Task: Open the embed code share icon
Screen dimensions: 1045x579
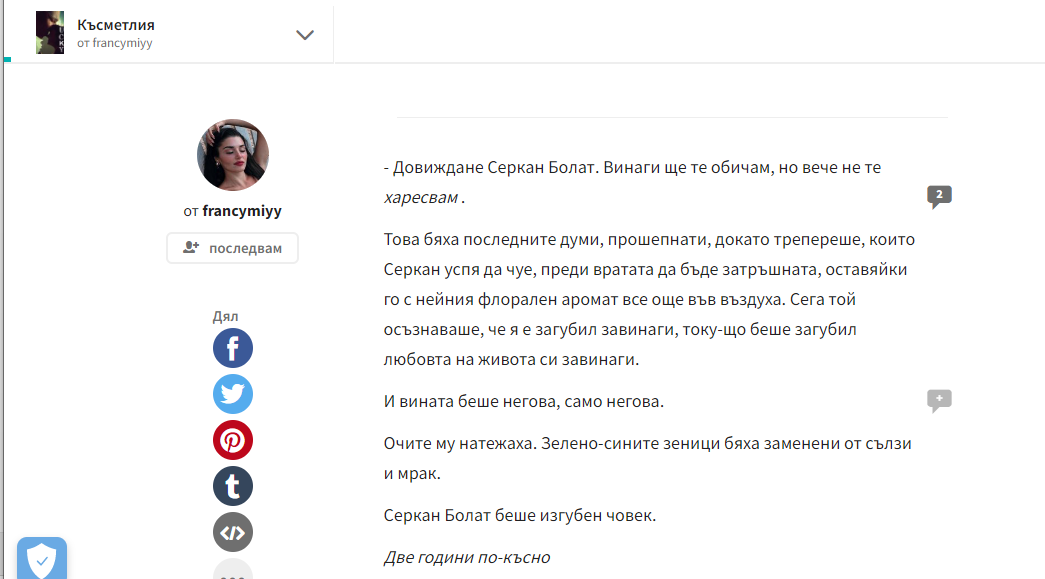Action: [233, 533]
